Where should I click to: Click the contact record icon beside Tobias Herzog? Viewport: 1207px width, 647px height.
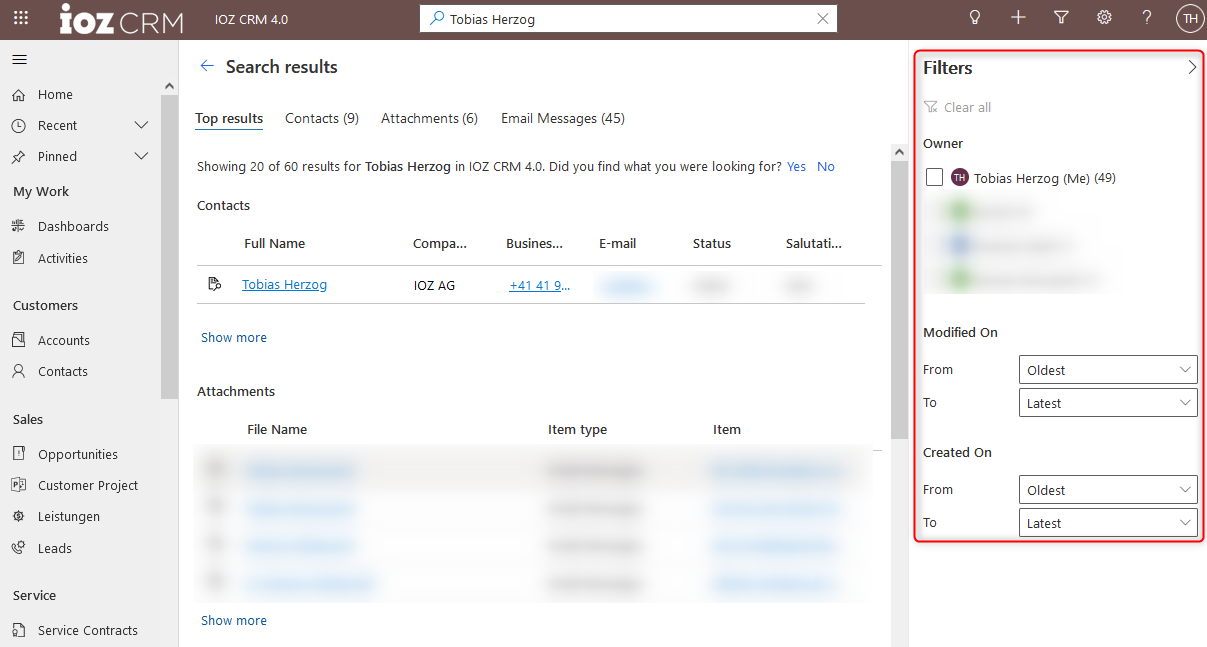click(214, 285)
